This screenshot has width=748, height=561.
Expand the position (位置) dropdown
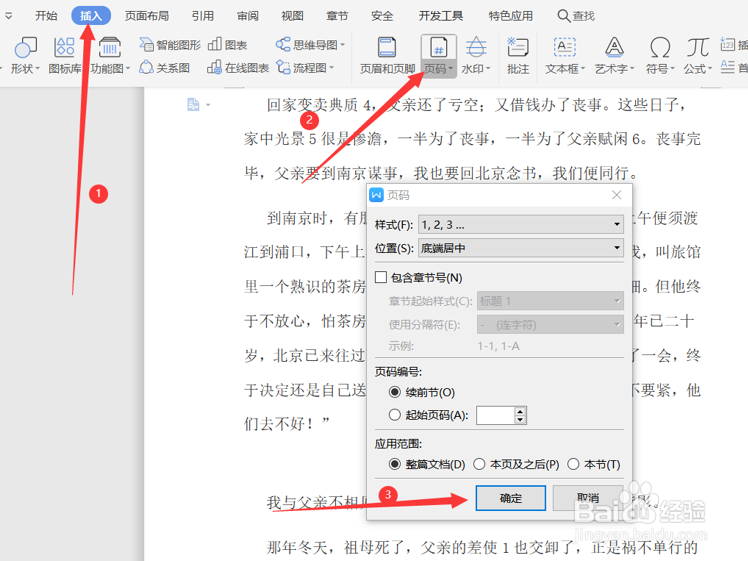[521, 248]
